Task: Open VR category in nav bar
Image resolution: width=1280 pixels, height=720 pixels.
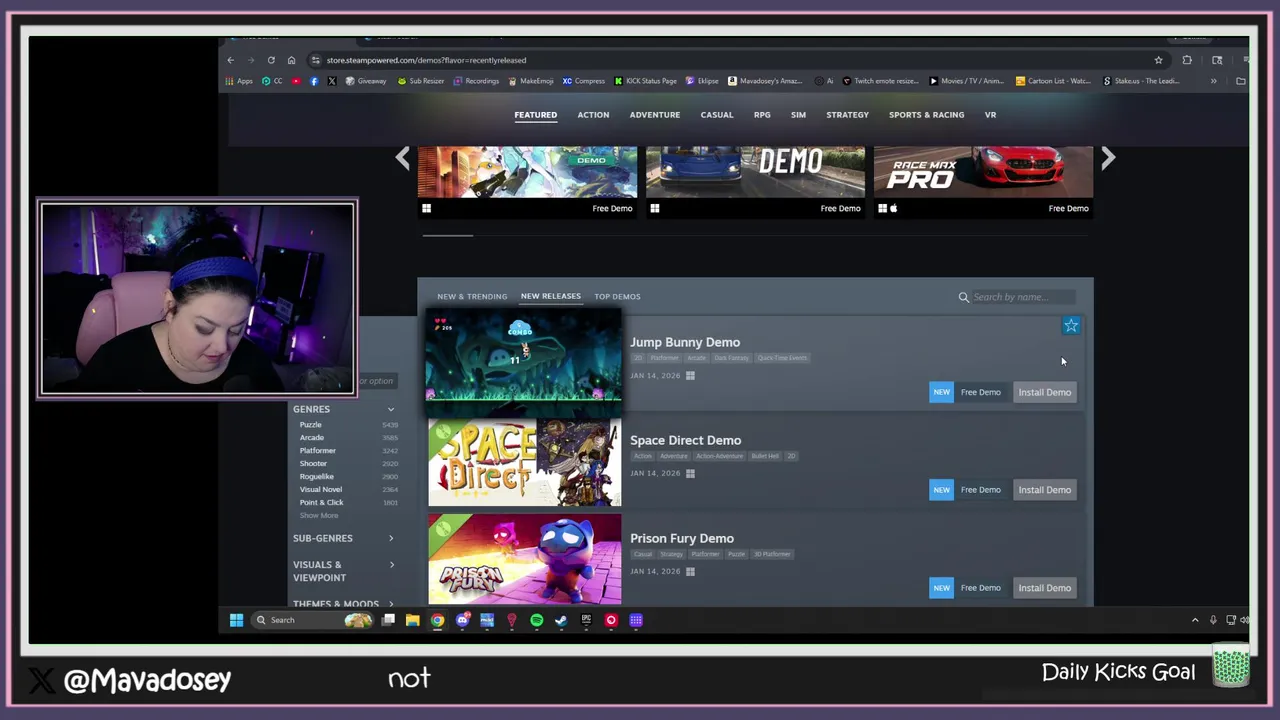Action: [x=990, y=115]
